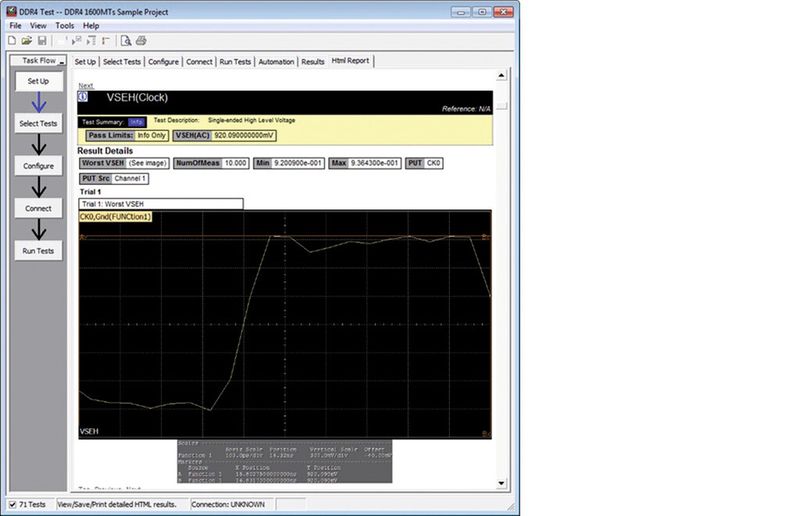
Task: Switch to the Connect tab
Action: (199, 62)
